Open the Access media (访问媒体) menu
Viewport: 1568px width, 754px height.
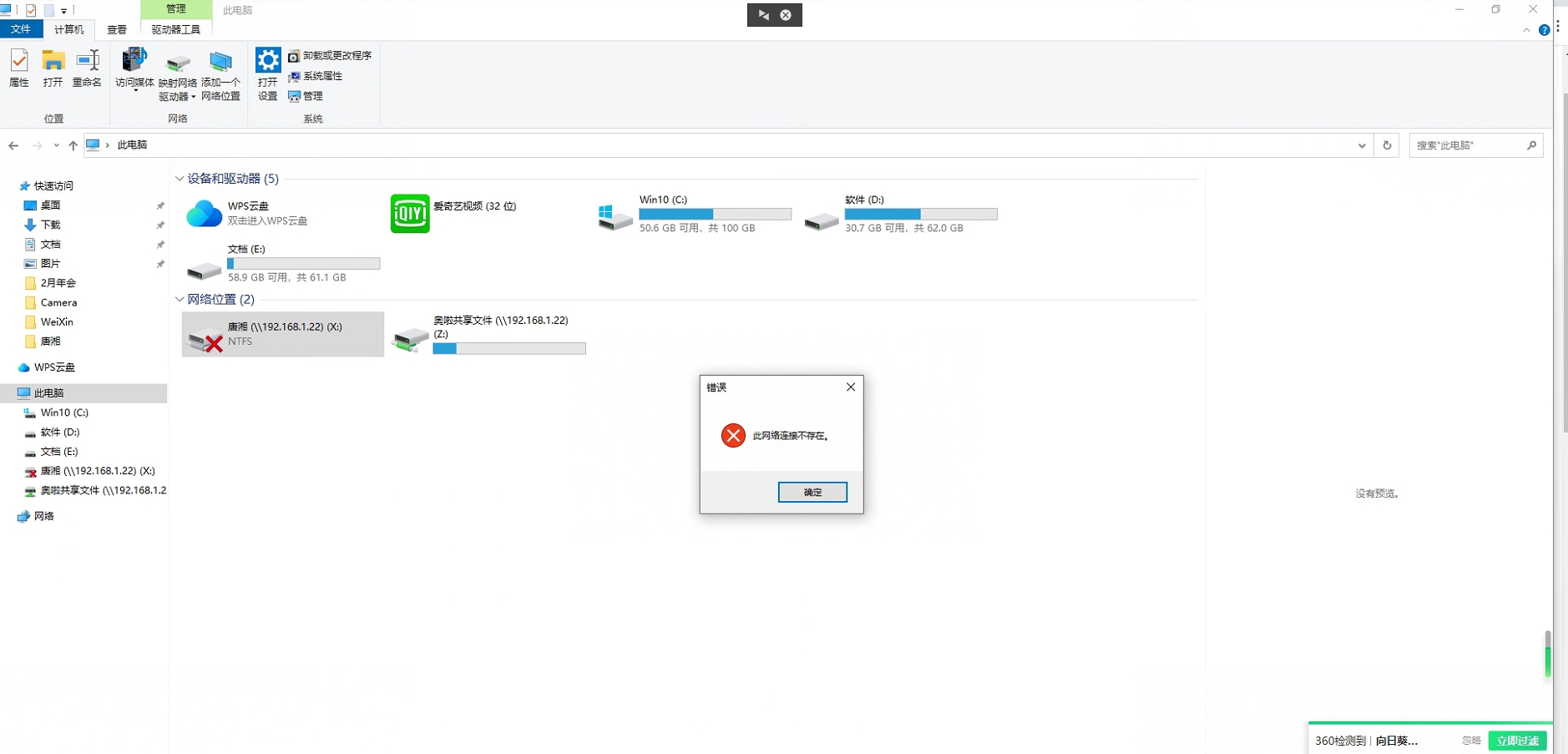tap(134, 68)
